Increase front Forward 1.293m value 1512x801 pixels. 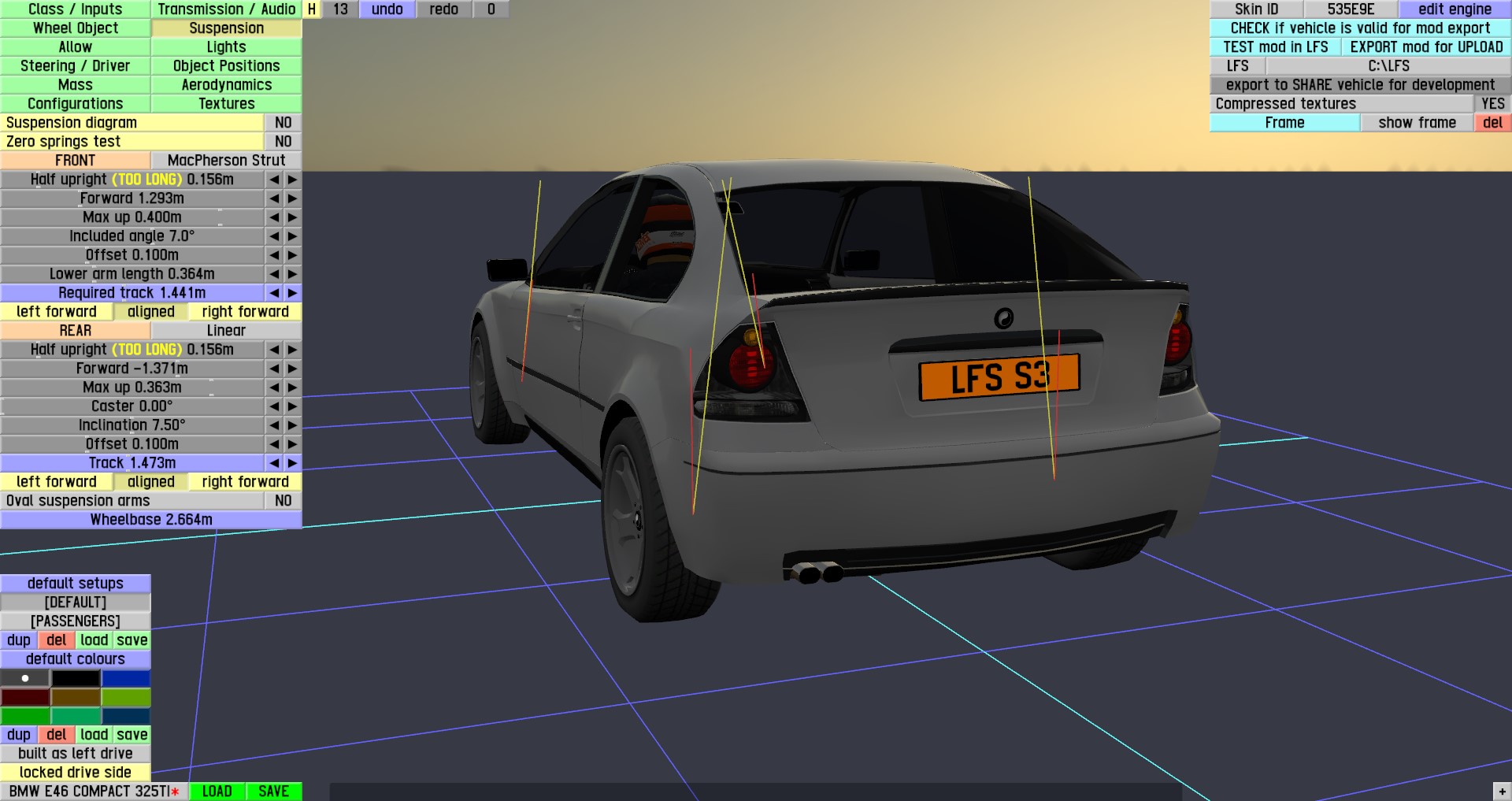click(x=292, y=198)
